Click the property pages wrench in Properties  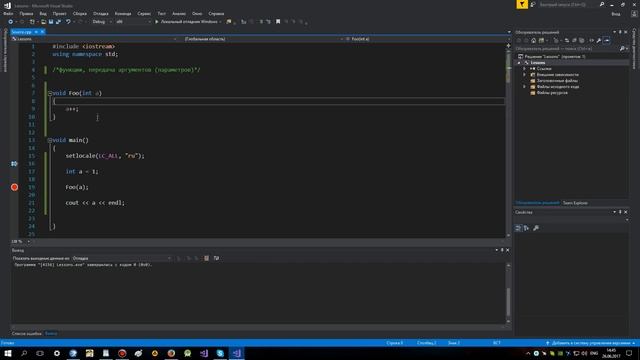click(536, 228)
